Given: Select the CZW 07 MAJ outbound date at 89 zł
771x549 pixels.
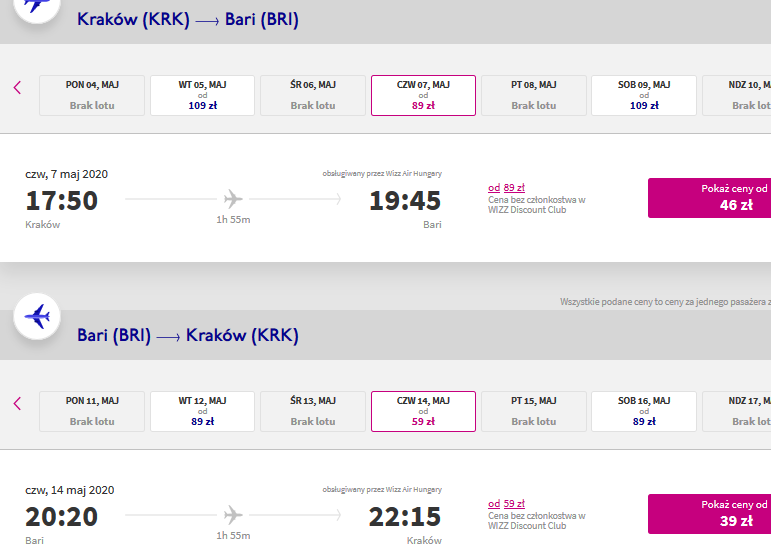Looking at the screenshot, I should 423,95.
